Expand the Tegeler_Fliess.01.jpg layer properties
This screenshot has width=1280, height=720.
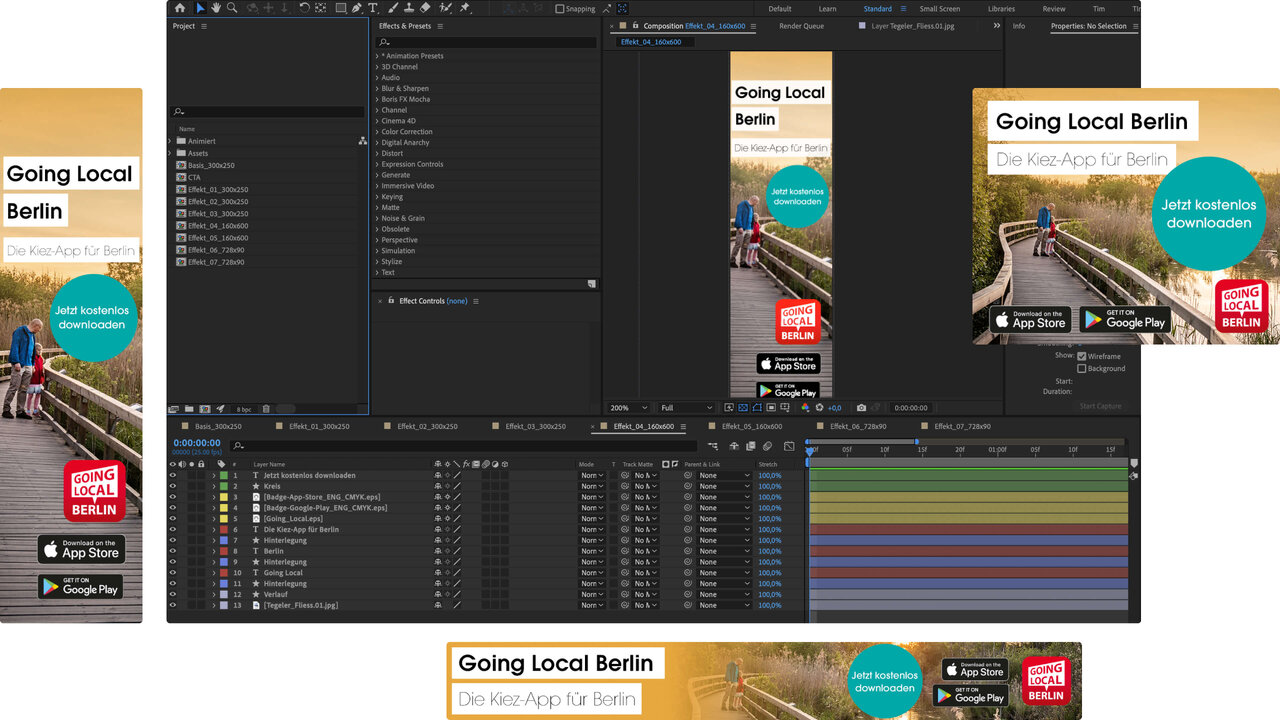tap(213, 606)
